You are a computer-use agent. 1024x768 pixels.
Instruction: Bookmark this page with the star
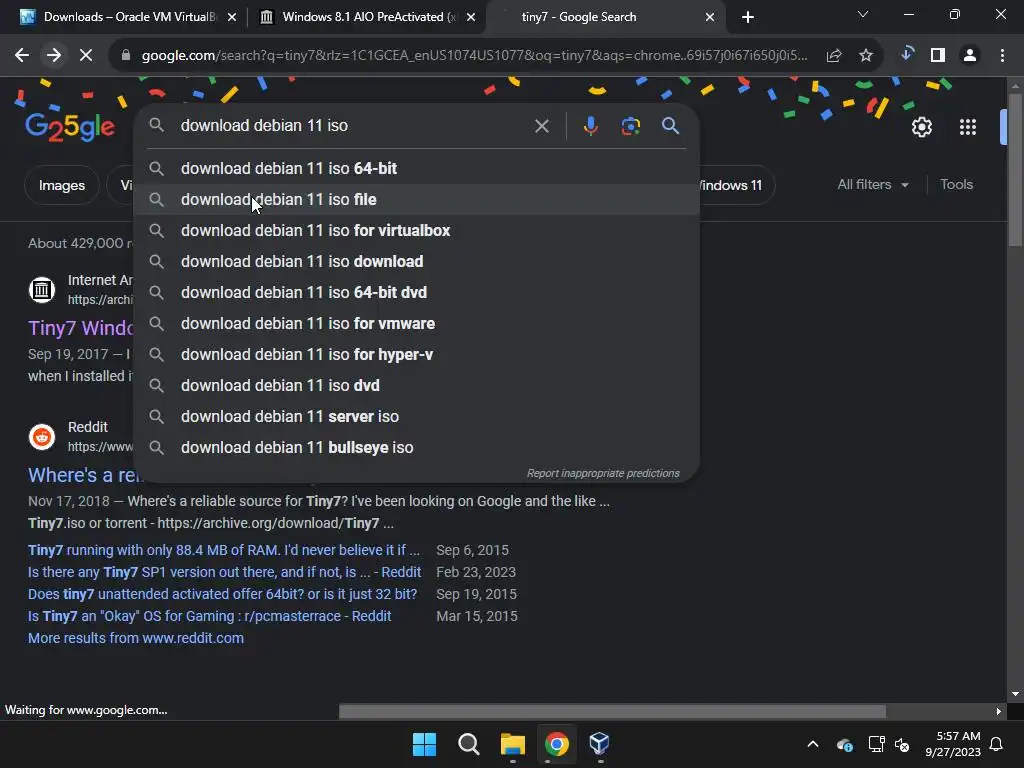[866, 56]
